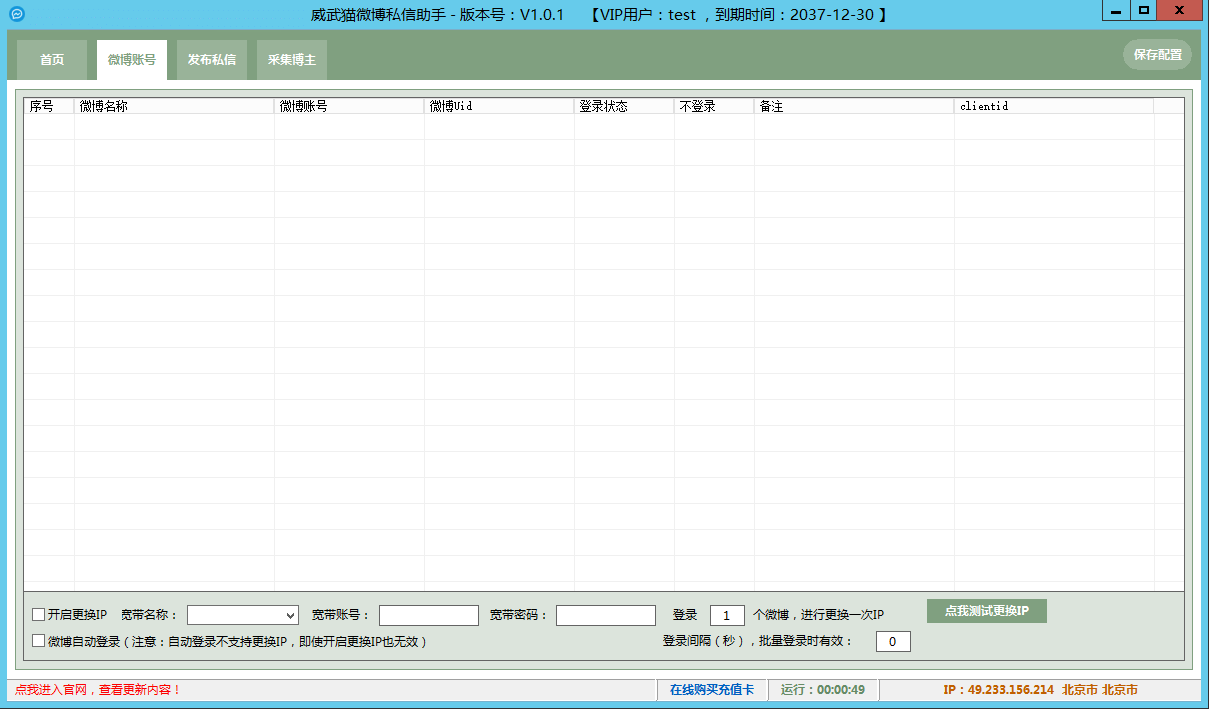Sort by 微博名称 column header

coord(174,106)
